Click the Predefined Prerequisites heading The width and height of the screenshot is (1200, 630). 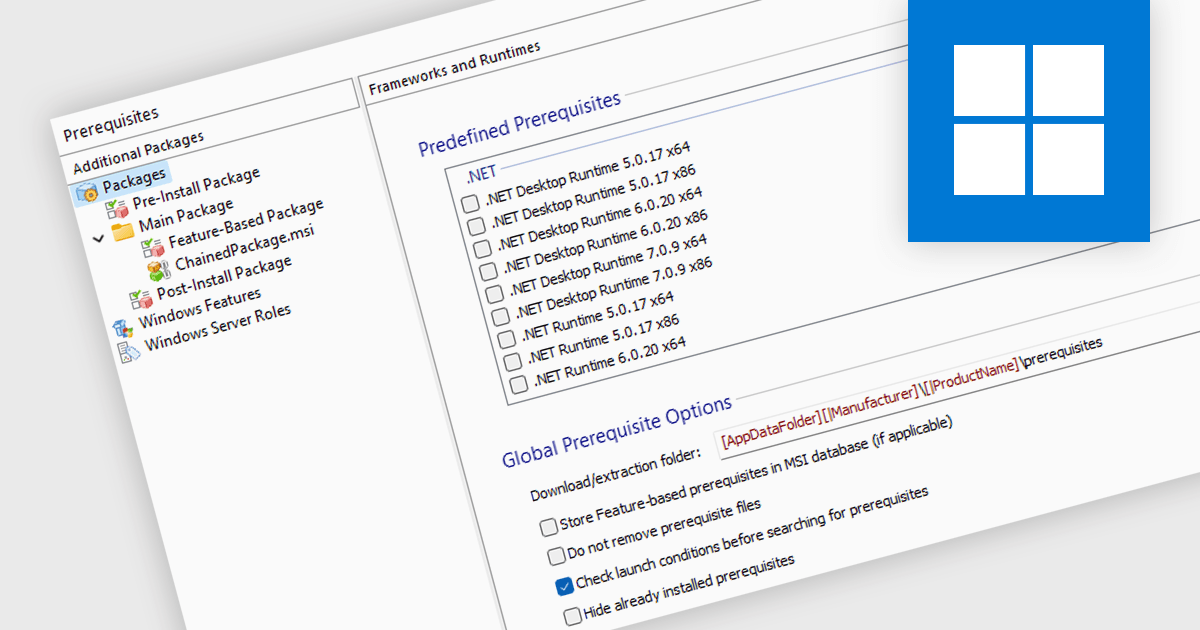(519, 123)
